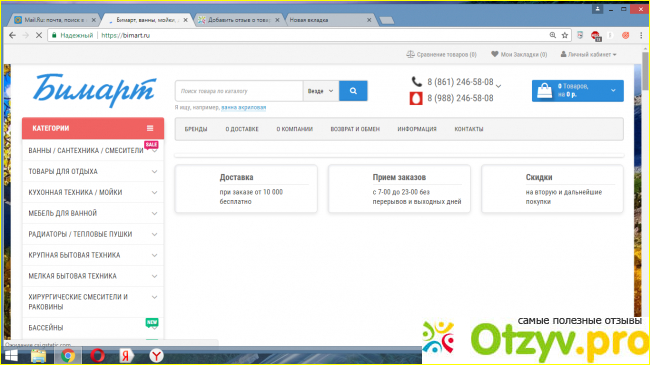Open the Chrome three-dot menu

click(641, 36)
